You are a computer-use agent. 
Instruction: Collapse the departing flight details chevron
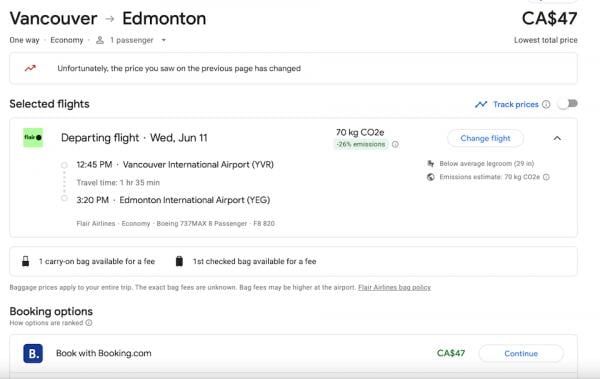coord(557,138)
